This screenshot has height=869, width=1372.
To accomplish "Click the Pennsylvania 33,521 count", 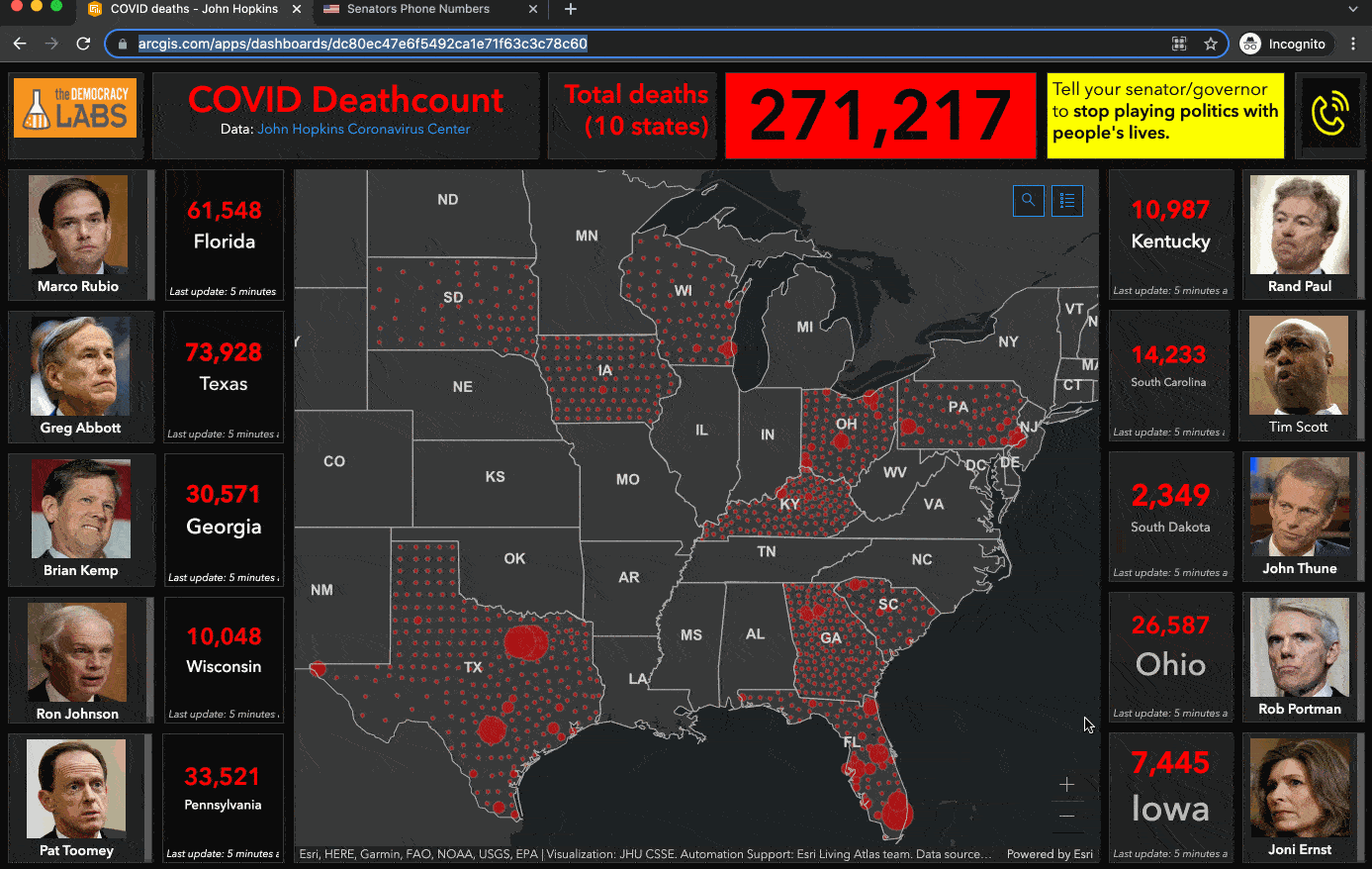I will coord(223,777).
